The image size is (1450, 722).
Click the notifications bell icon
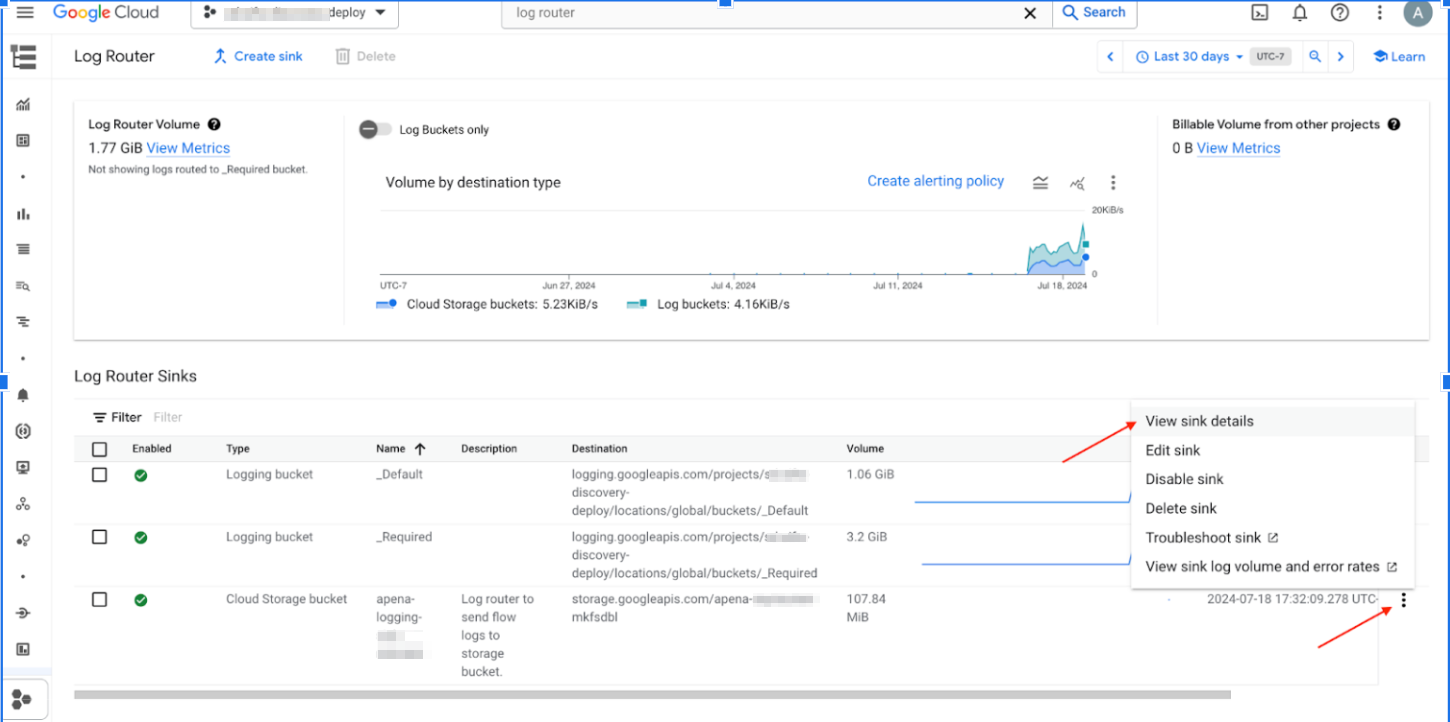1300,13
